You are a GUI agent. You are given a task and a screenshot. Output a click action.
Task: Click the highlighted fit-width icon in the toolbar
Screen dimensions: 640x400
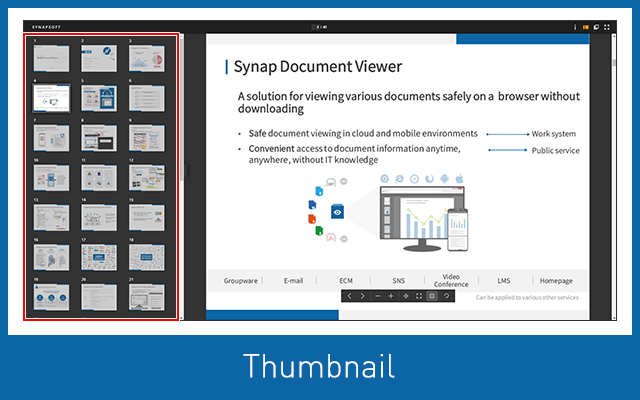(x=432, y=296)
